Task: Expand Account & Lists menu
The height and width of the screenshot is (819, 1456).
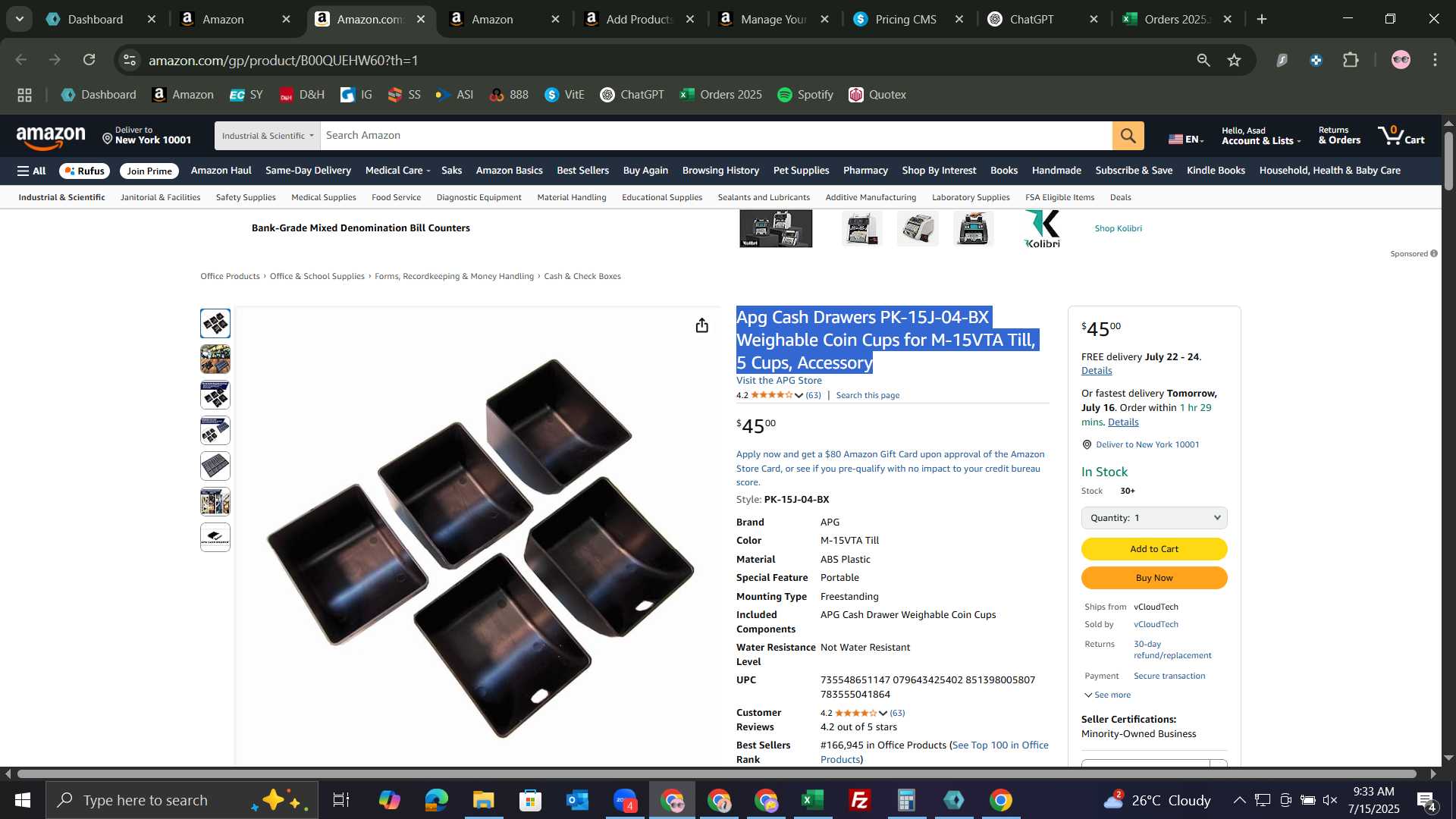Action: [1260, 136]
